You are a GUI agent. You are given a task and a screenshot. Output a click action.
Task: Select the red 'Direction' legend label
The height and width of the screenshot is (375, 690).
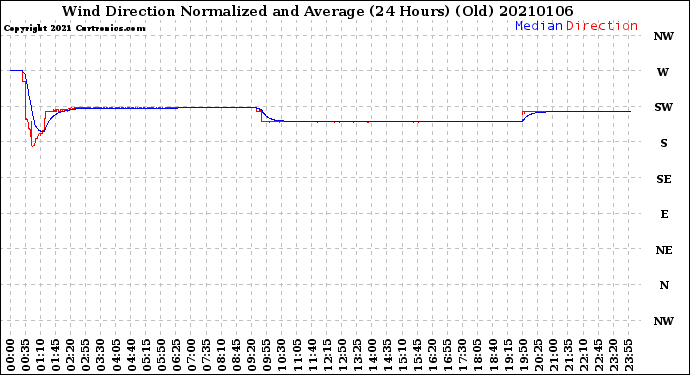(x=602, y=26)
